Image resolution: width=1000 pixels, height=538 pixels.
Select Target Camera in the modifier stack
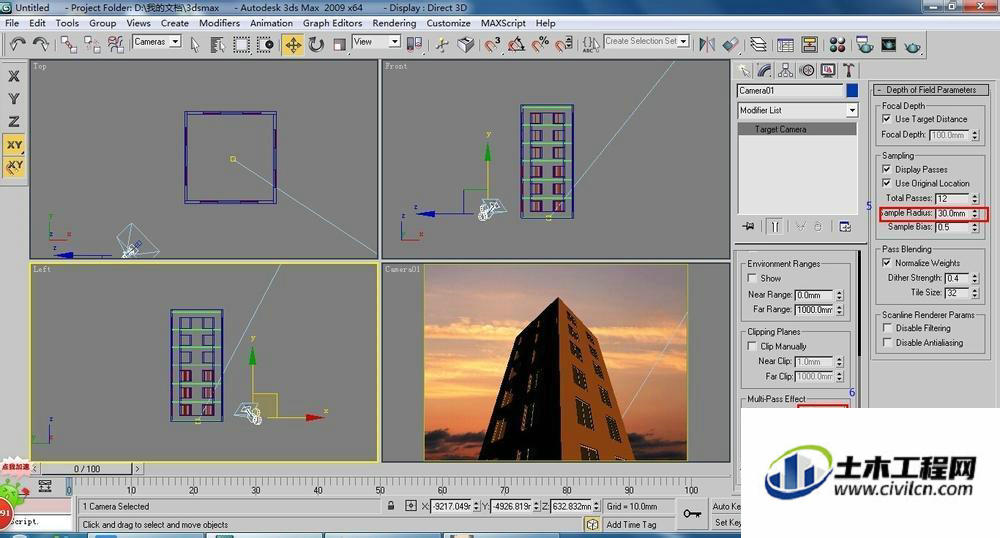pyautogui.click(x=797, y=129)
